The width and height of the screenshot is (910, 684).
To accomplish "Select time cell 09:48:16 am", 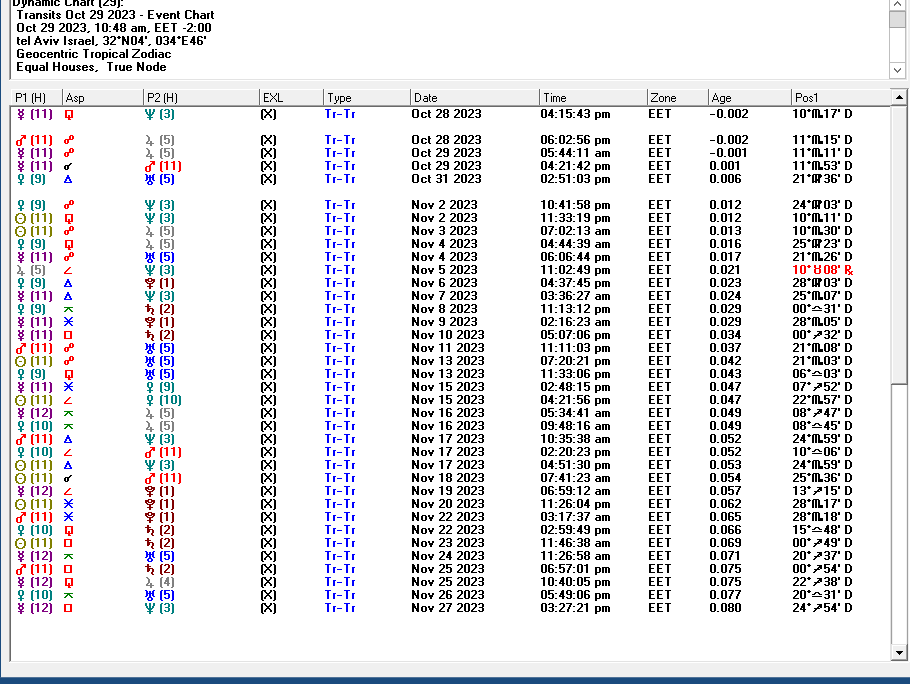I will (575, 426).
